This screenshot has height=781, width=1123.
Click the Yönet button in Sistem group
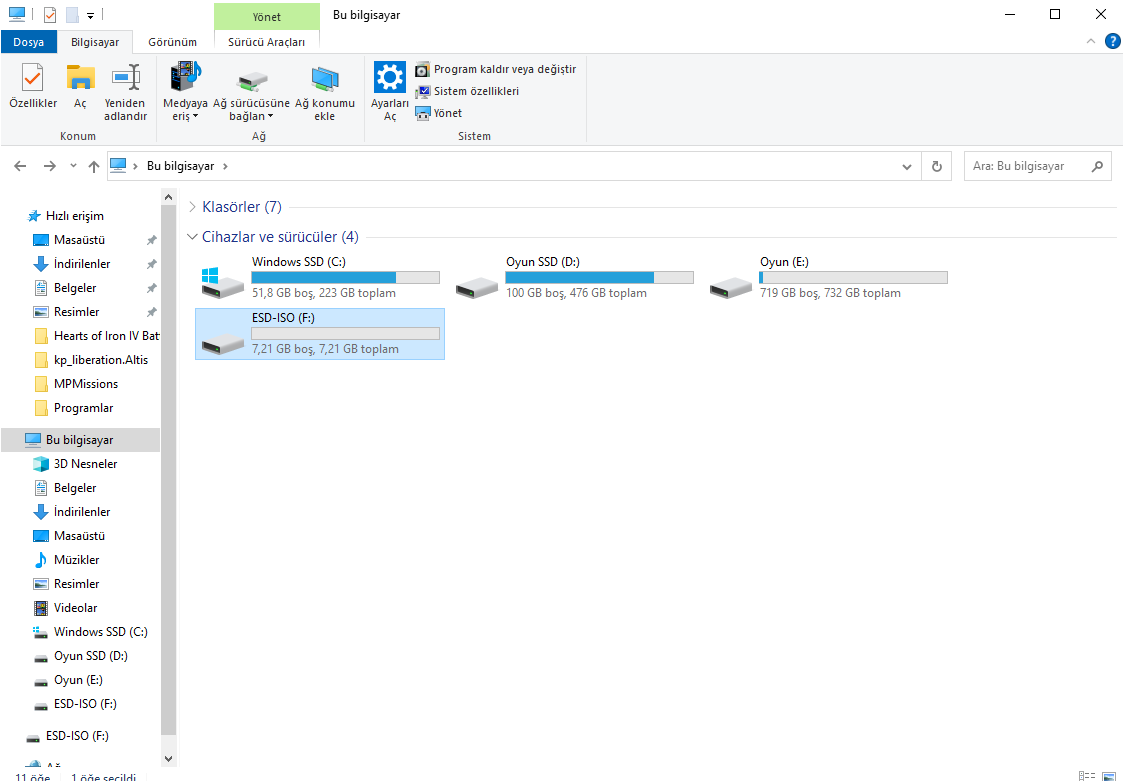[x=438, y=113]
